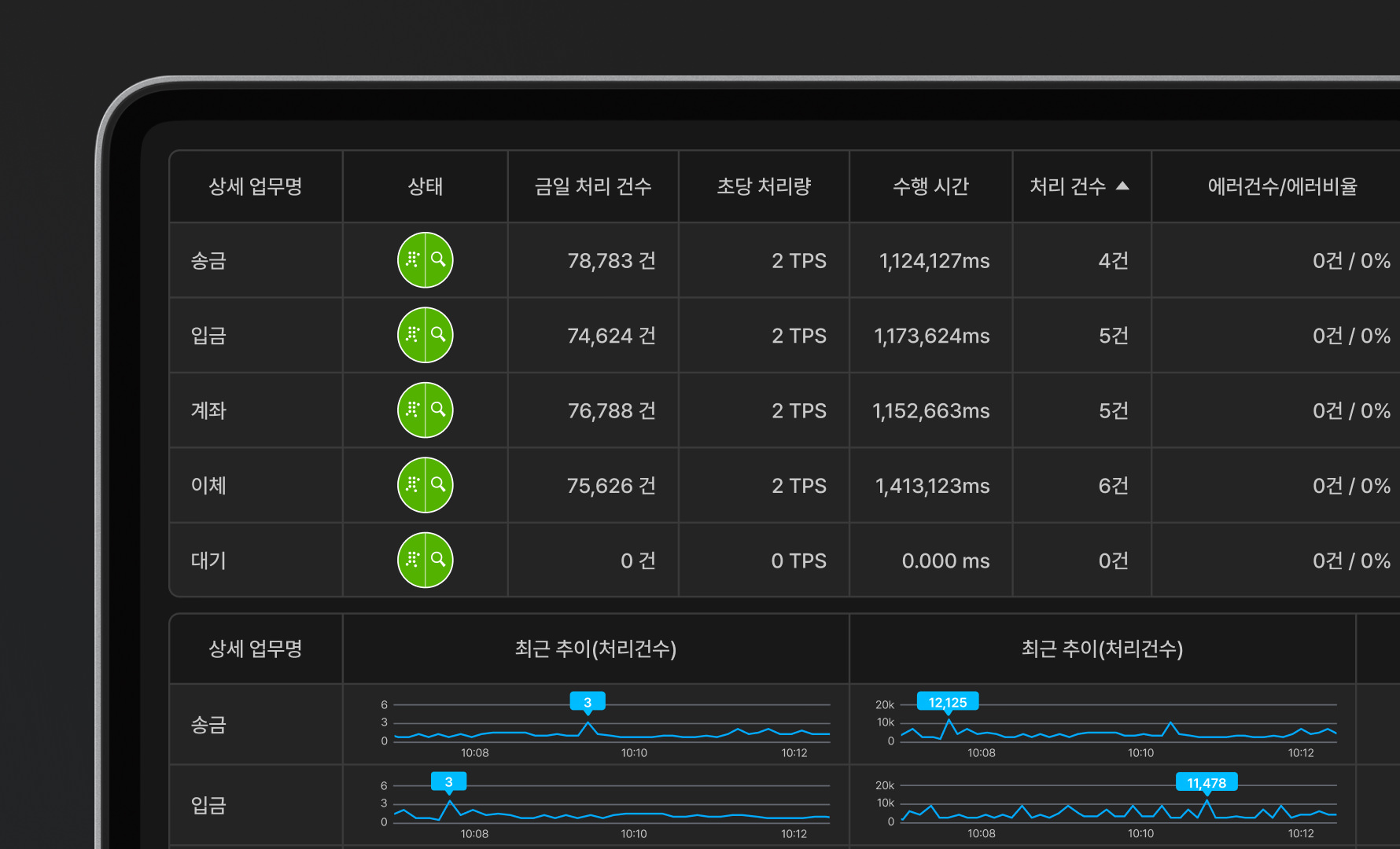Click the 에러건수/에러비율 column header
Screen dimensions: 1400x849
pyautogui.click(x=1282, y=186)
